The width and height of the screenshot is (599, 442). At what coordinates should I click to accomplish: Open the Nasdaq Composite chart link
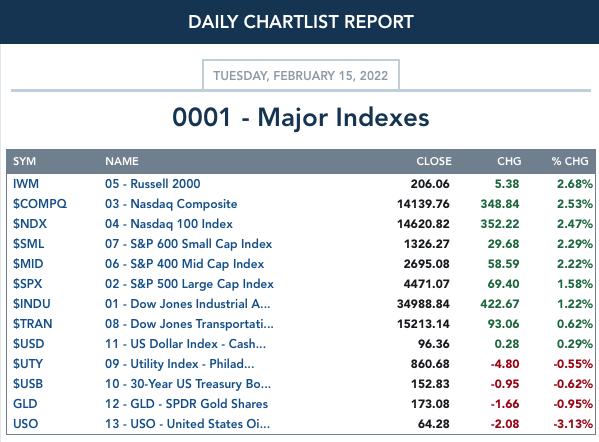[171, 204]
